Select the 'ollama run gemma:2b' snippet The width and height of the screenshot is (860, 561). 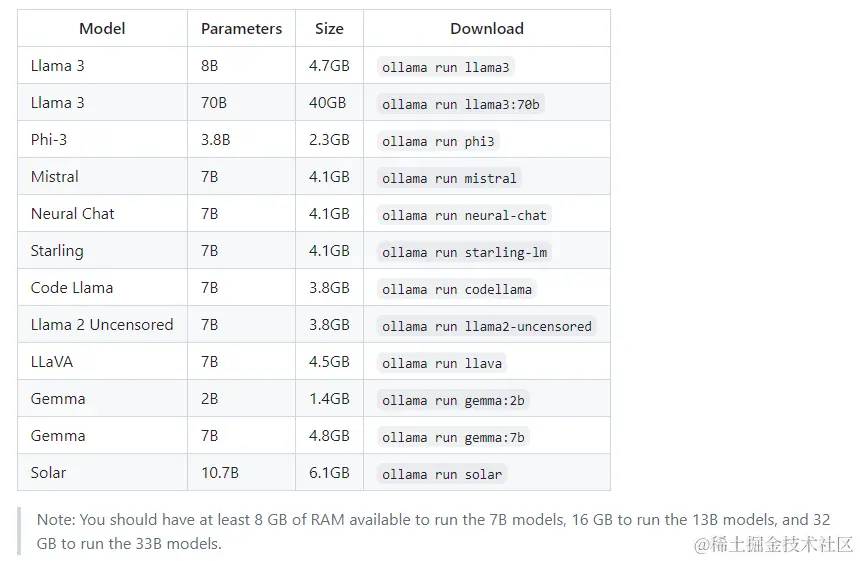pyautogui.click(x=453, y=400)
